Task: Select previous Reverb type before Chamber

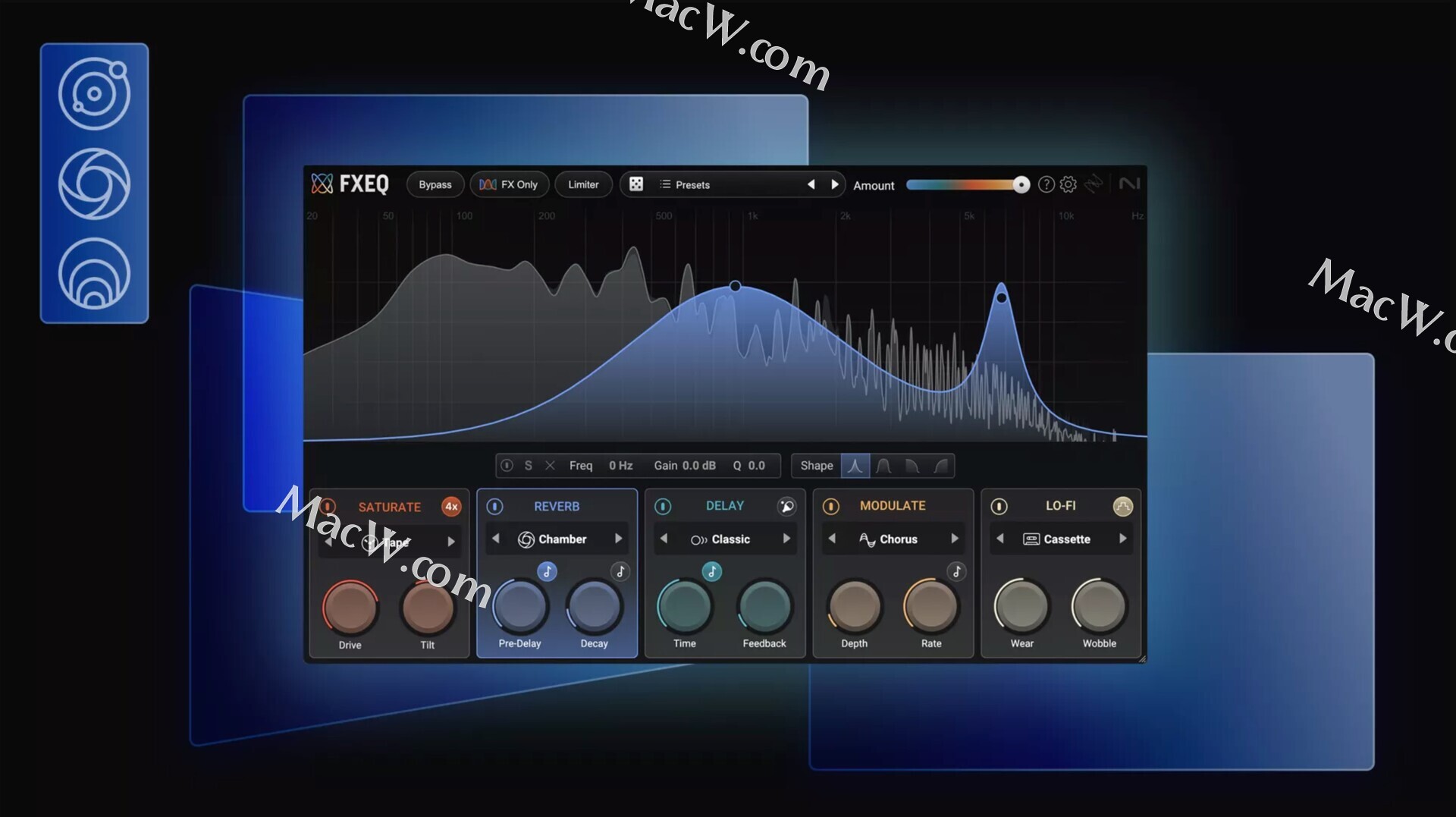Action: (x=496, y=539)
